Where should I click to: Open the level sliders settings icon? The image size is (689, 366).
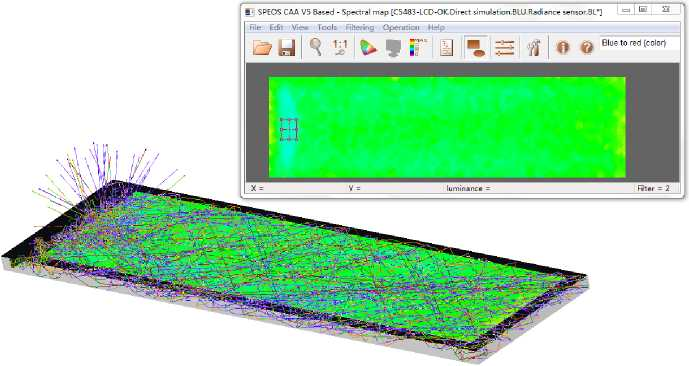[x=504, y=47]
